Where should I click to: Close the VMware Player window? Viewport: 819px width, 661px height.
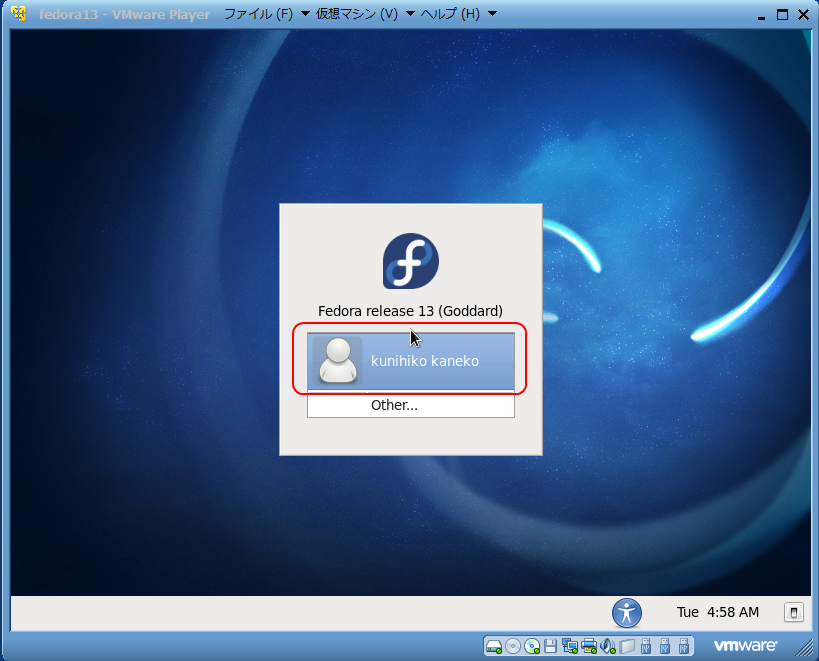pyautogui.click(x=803, y=15)
